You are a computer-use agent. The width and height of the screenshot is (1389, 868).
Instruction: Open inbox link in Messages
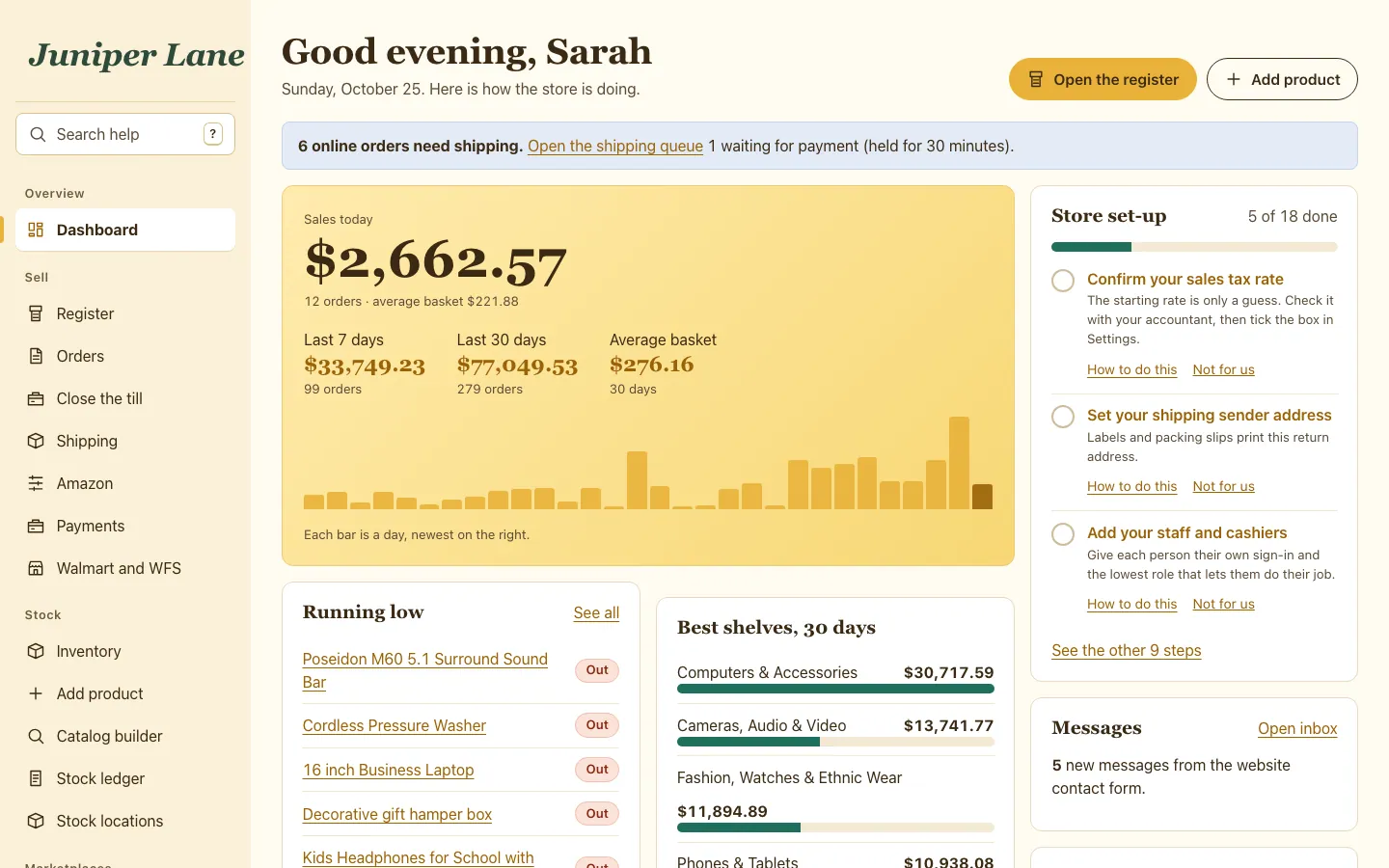(x=1297, y=728)
